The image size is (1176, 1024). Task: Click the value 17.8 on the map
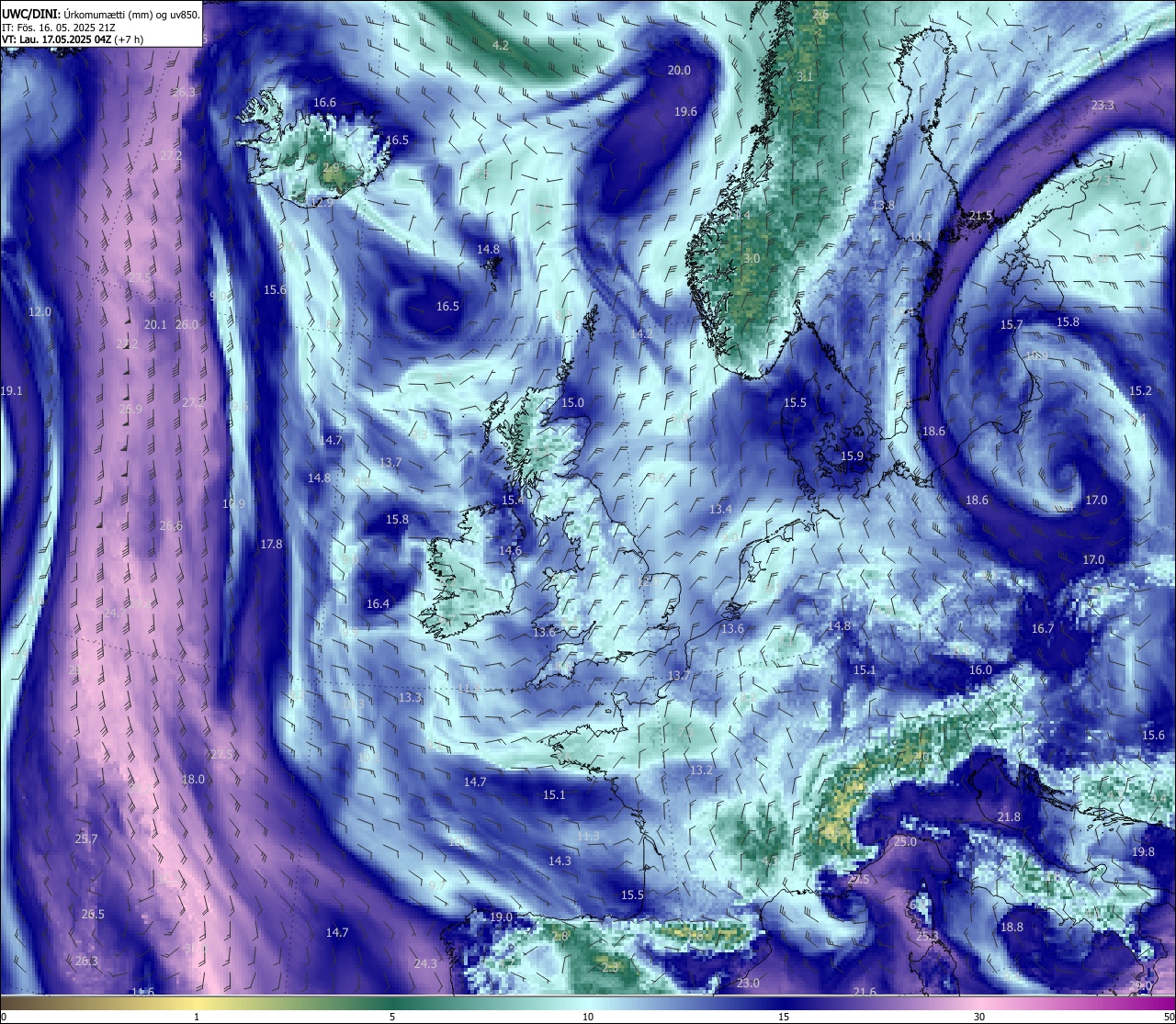coord(271,545)
